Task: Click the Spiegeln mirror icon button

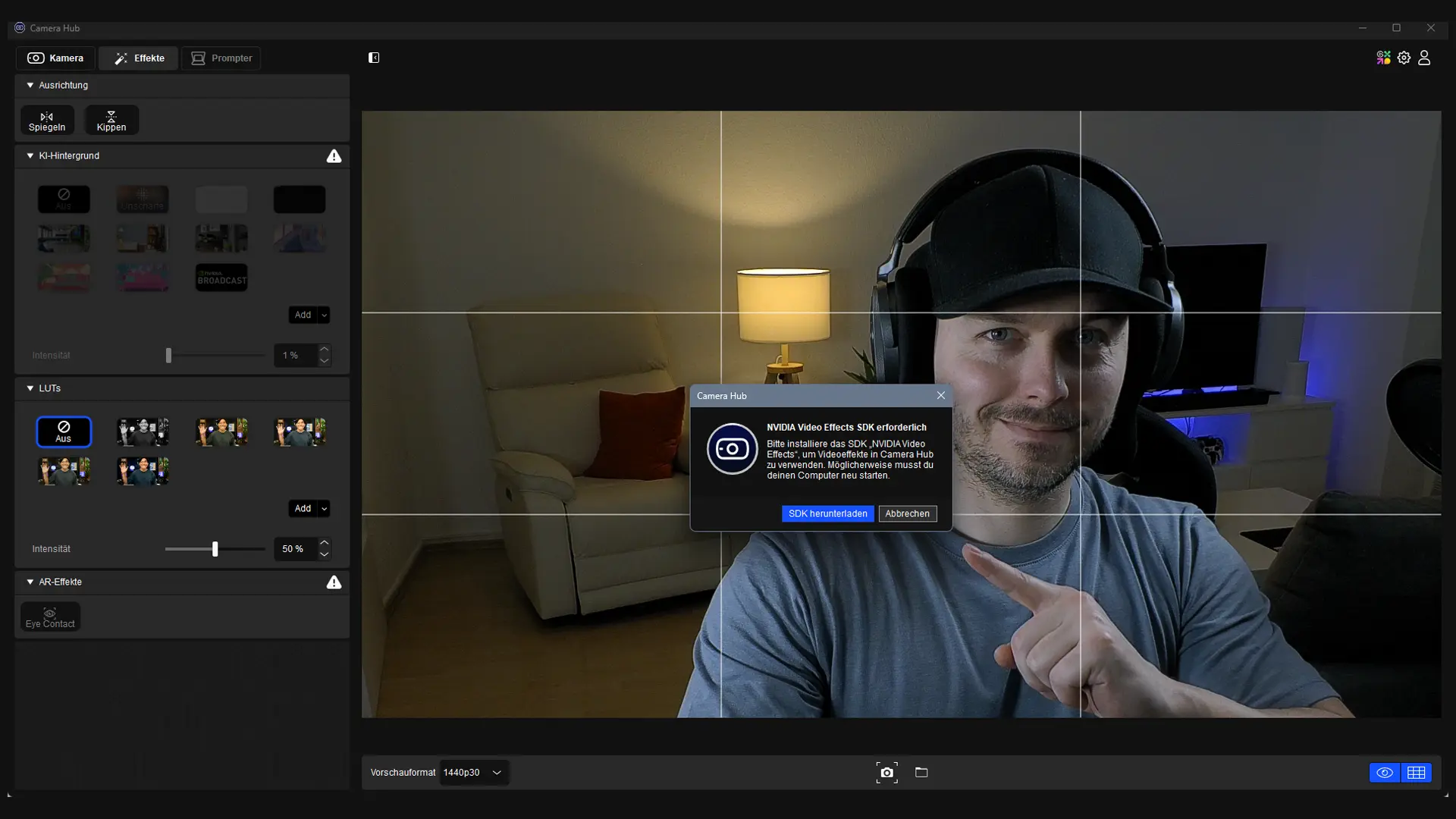Action: [x=47, y=121]
